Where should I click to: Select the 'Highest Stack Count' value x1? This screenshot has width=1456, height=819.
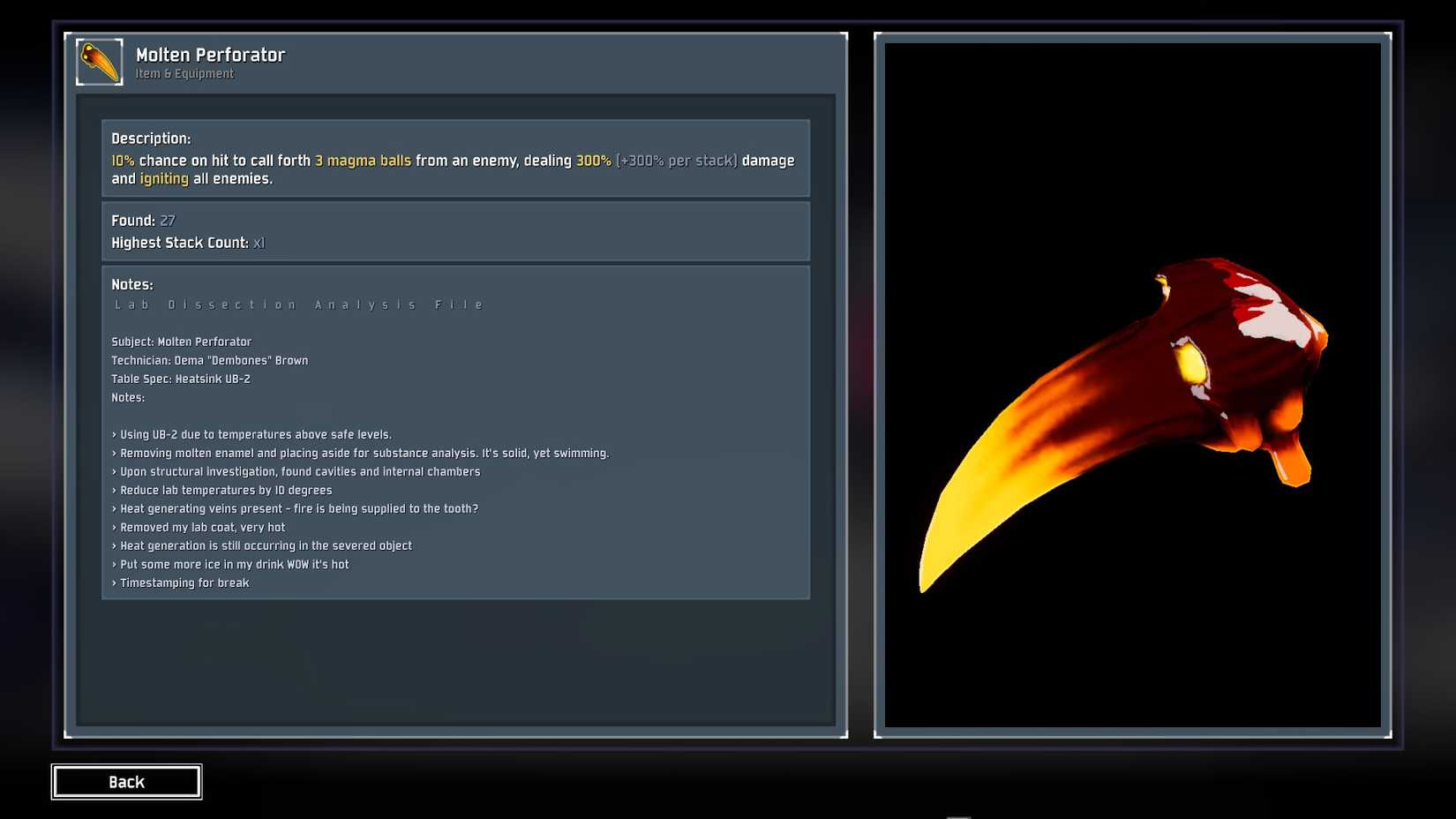[258, 242]
